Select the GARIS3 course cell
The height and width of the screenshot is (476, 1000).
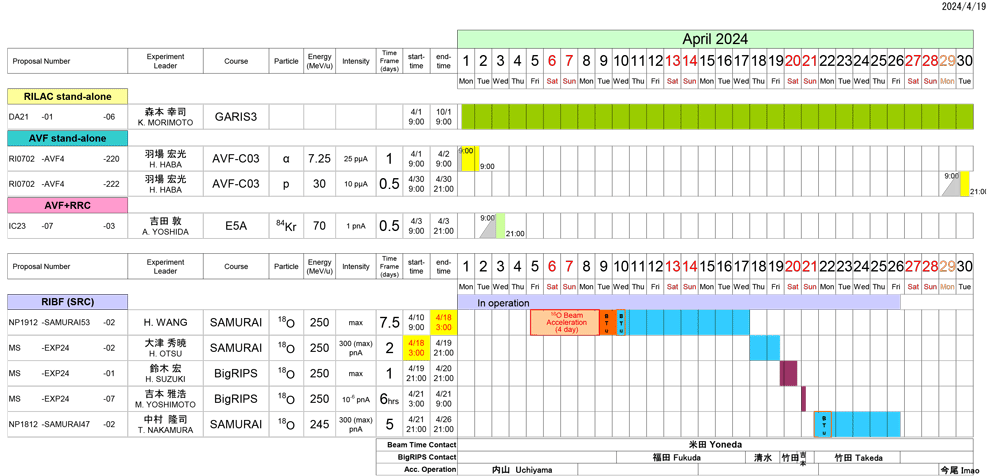click(x=236, y=117)
